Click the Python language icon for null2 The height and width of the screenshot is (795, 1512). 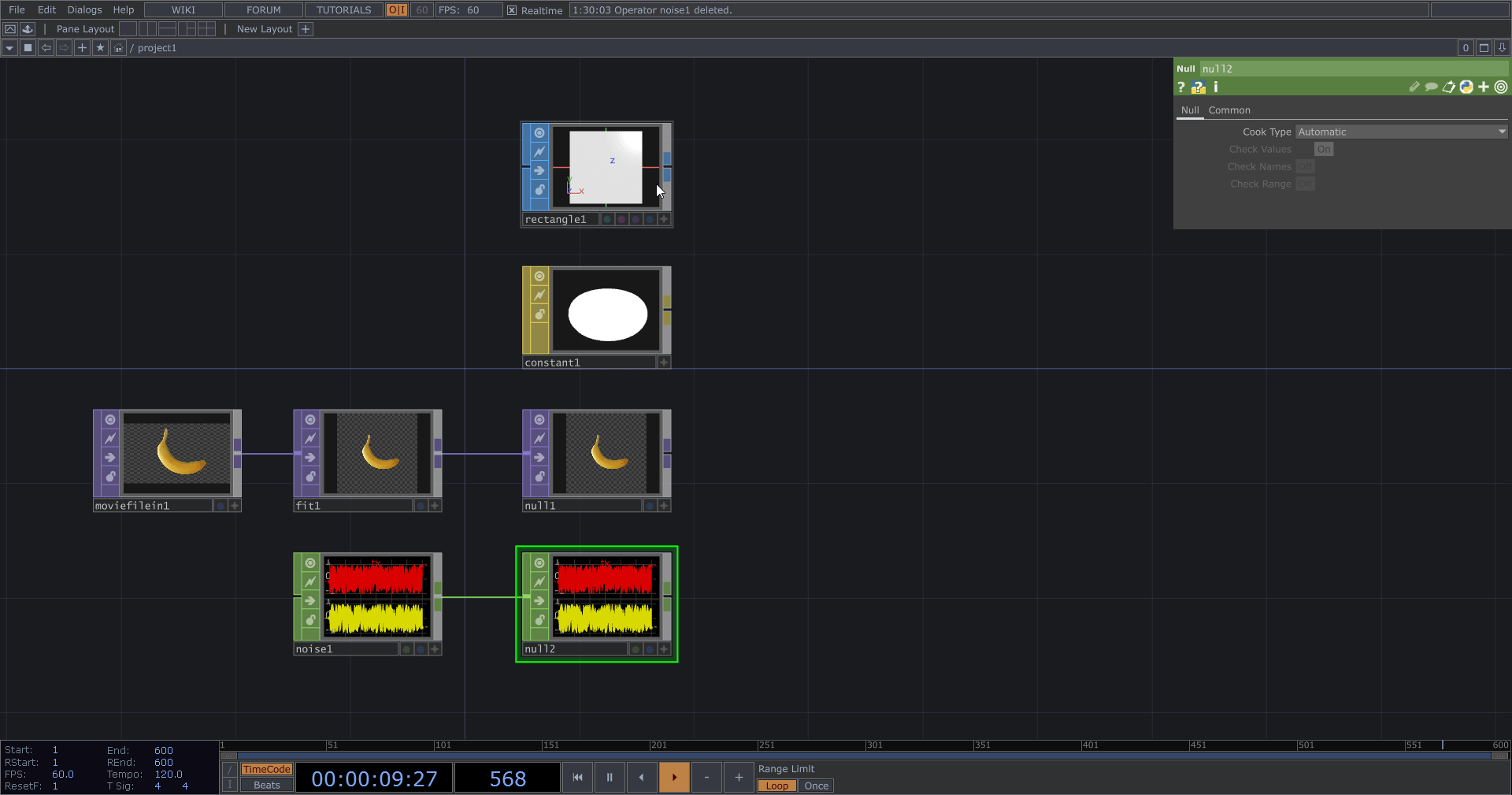coord(1466,87)
